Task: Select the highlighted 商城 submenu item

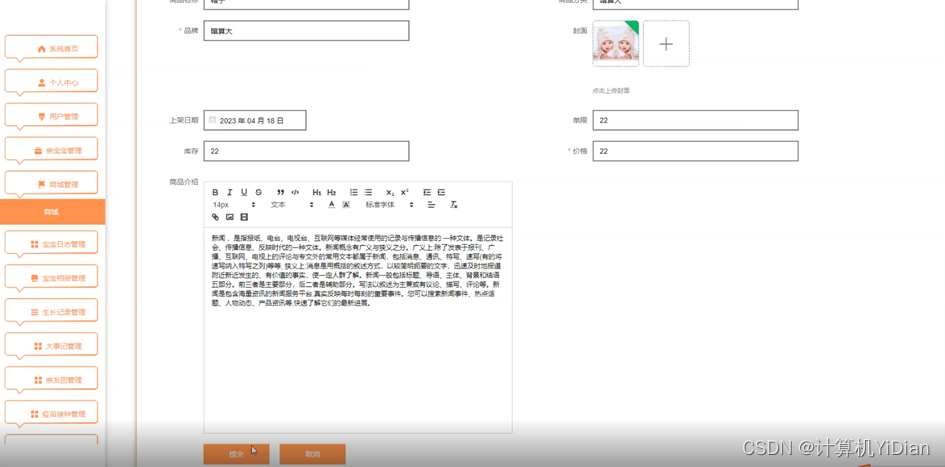Action: coord(52,212)
